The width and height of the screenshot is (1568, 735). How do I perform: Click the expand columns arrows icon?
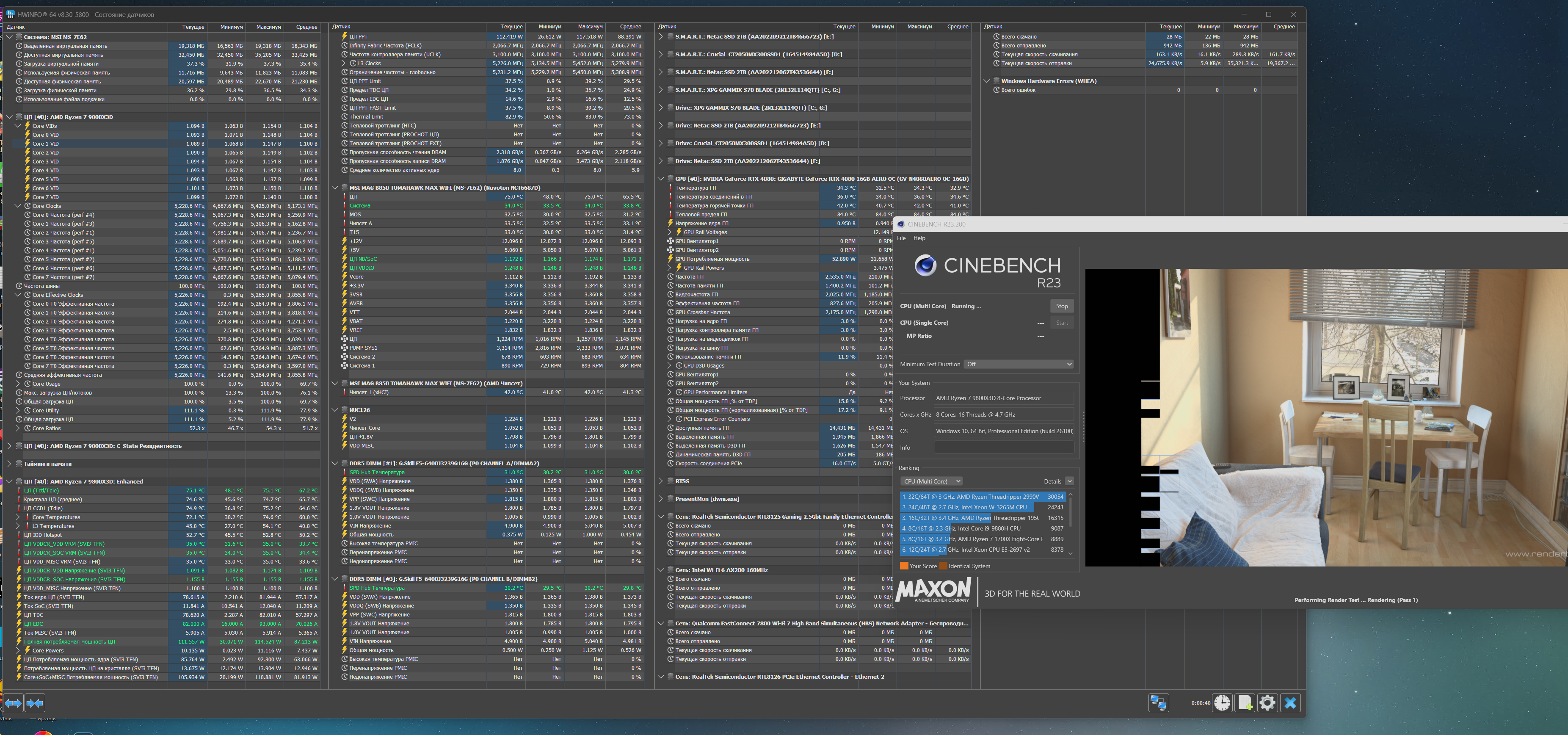point(13,703)
